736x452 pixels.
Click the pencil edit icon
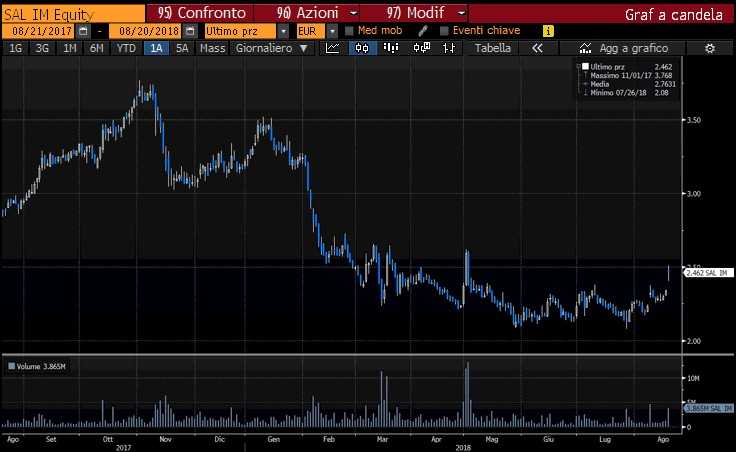pyautogui.click(x=423, y=31)
